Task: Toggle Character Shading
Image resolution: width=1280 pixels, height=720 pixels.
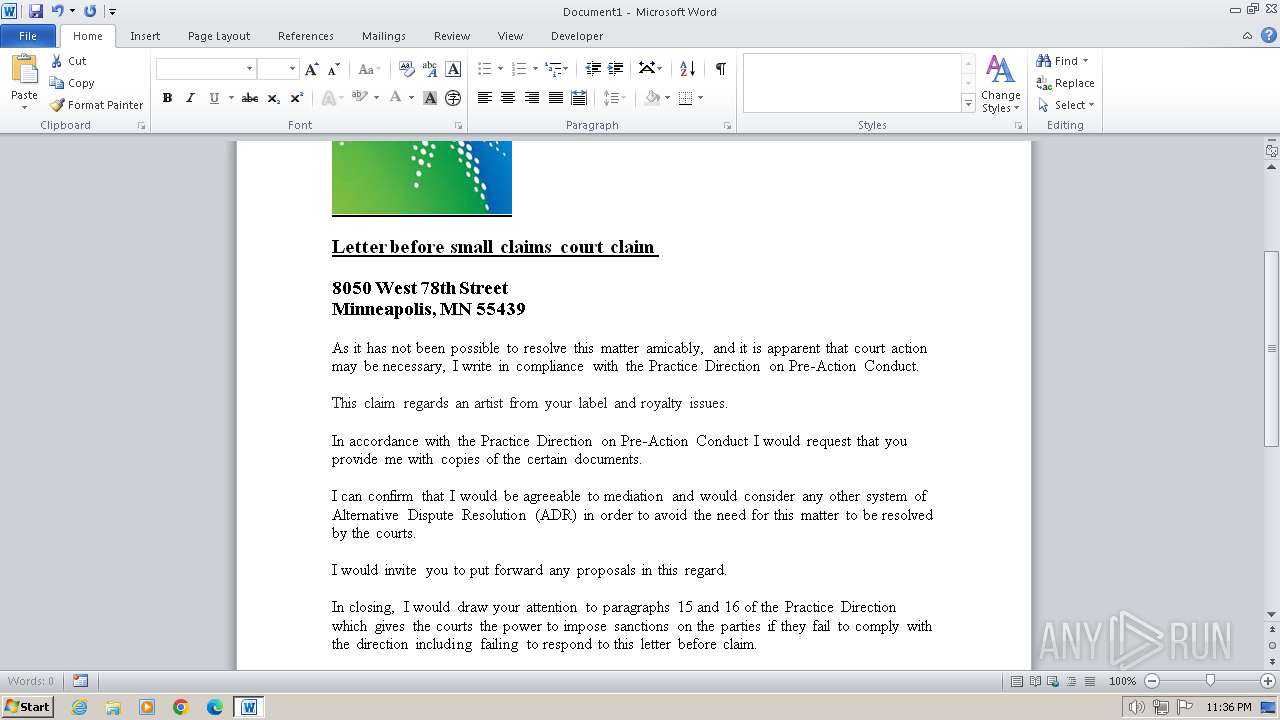Action: tap(430, 98)
